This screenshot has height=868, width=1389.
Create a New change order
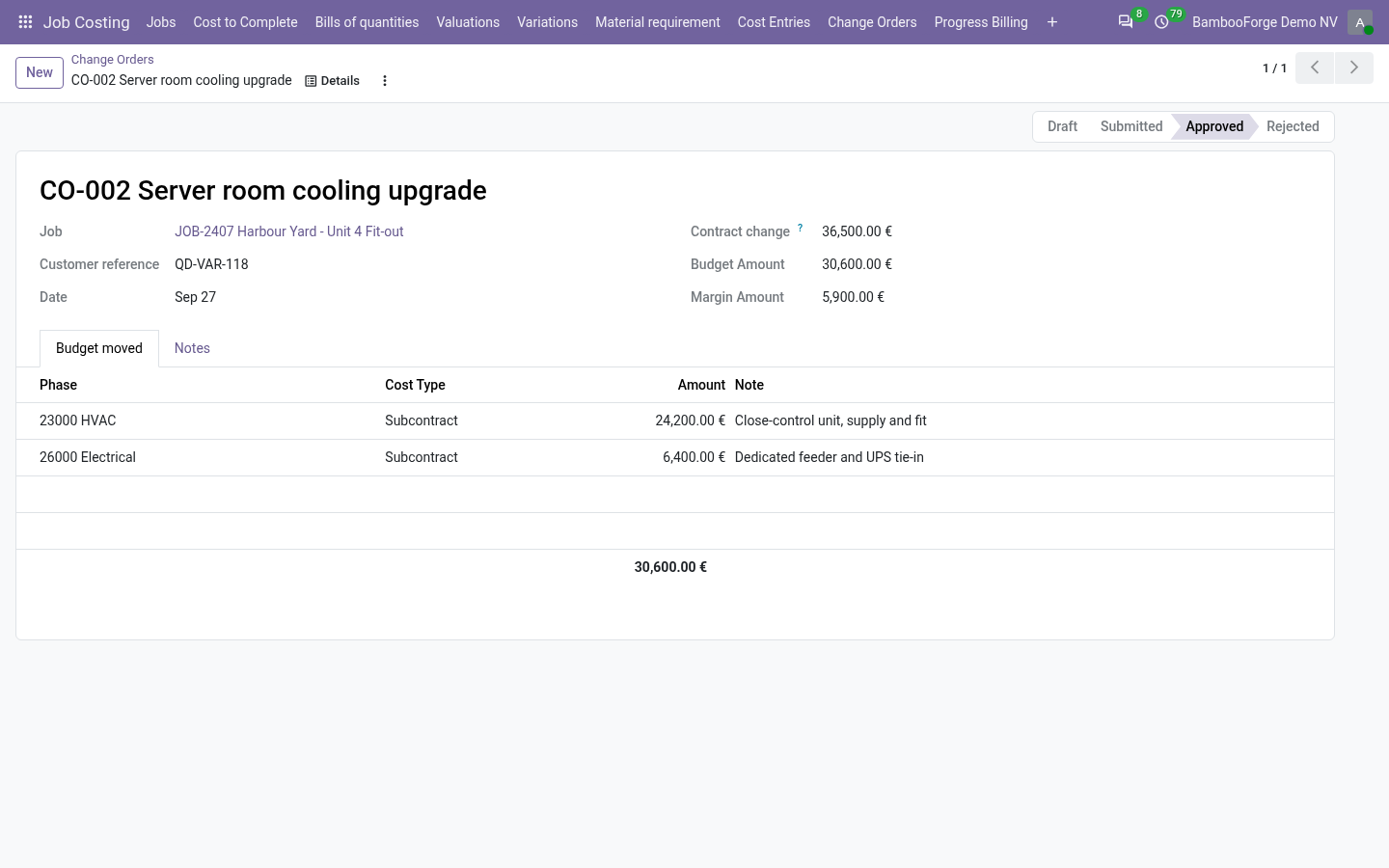click(x=40, y=72)
